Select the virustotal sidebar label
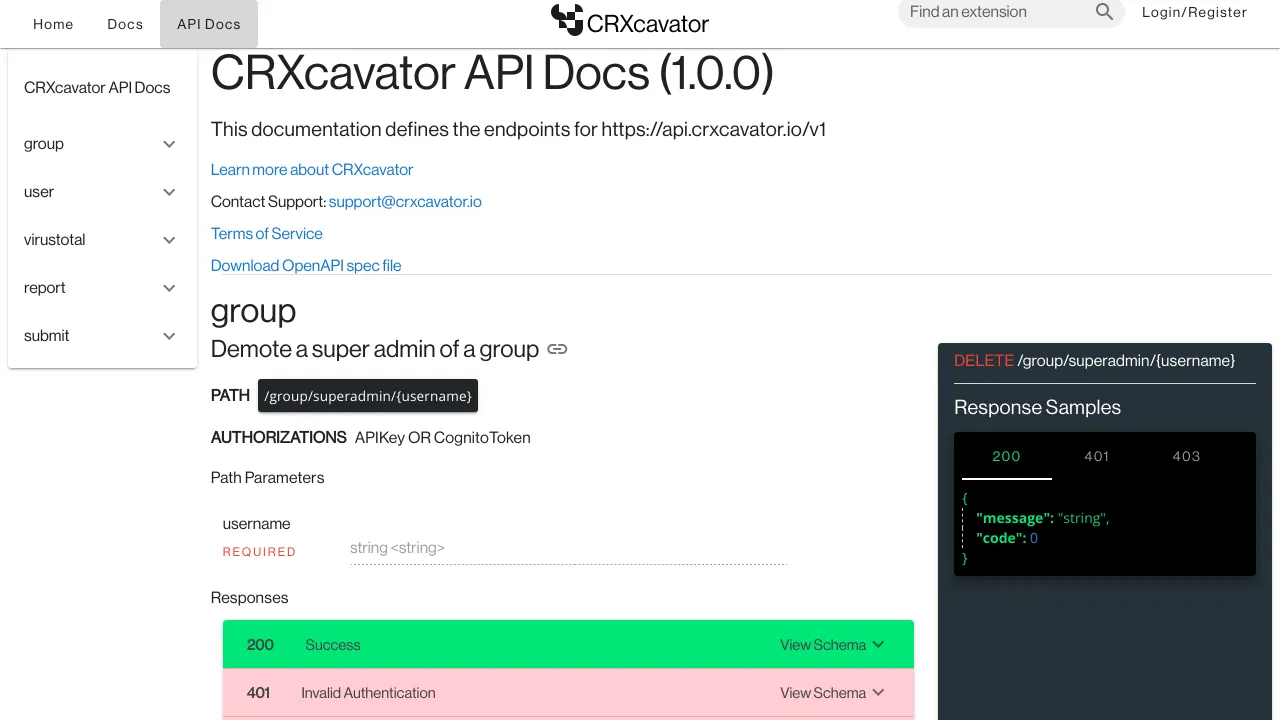 pos(55,240)
